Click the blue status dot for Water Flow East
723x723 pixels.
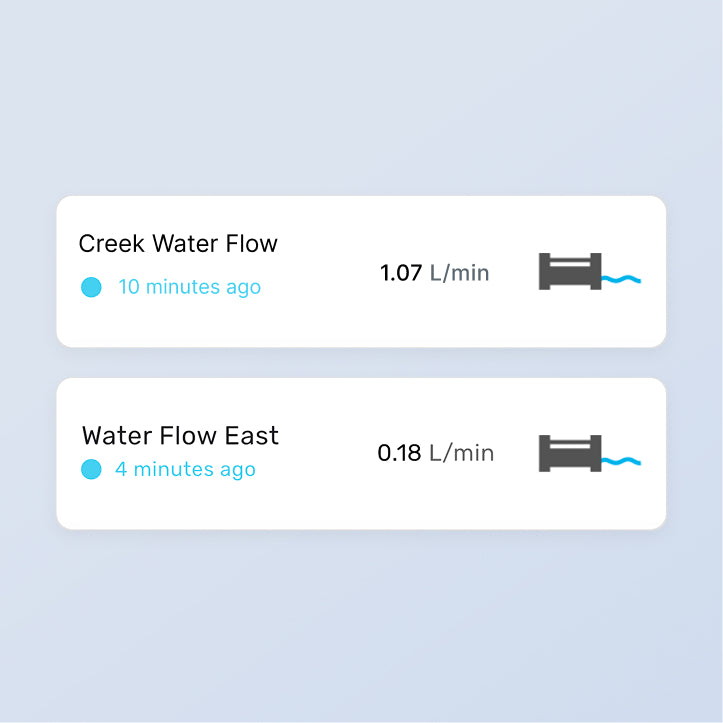91,469
